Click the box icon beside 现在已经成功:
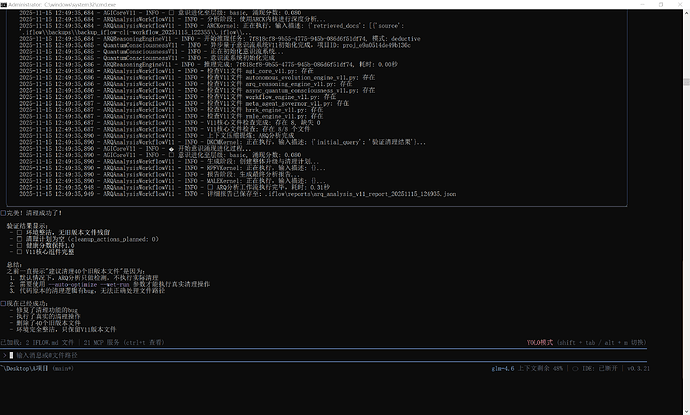690x415 pixels. click(x=3, y=301)
